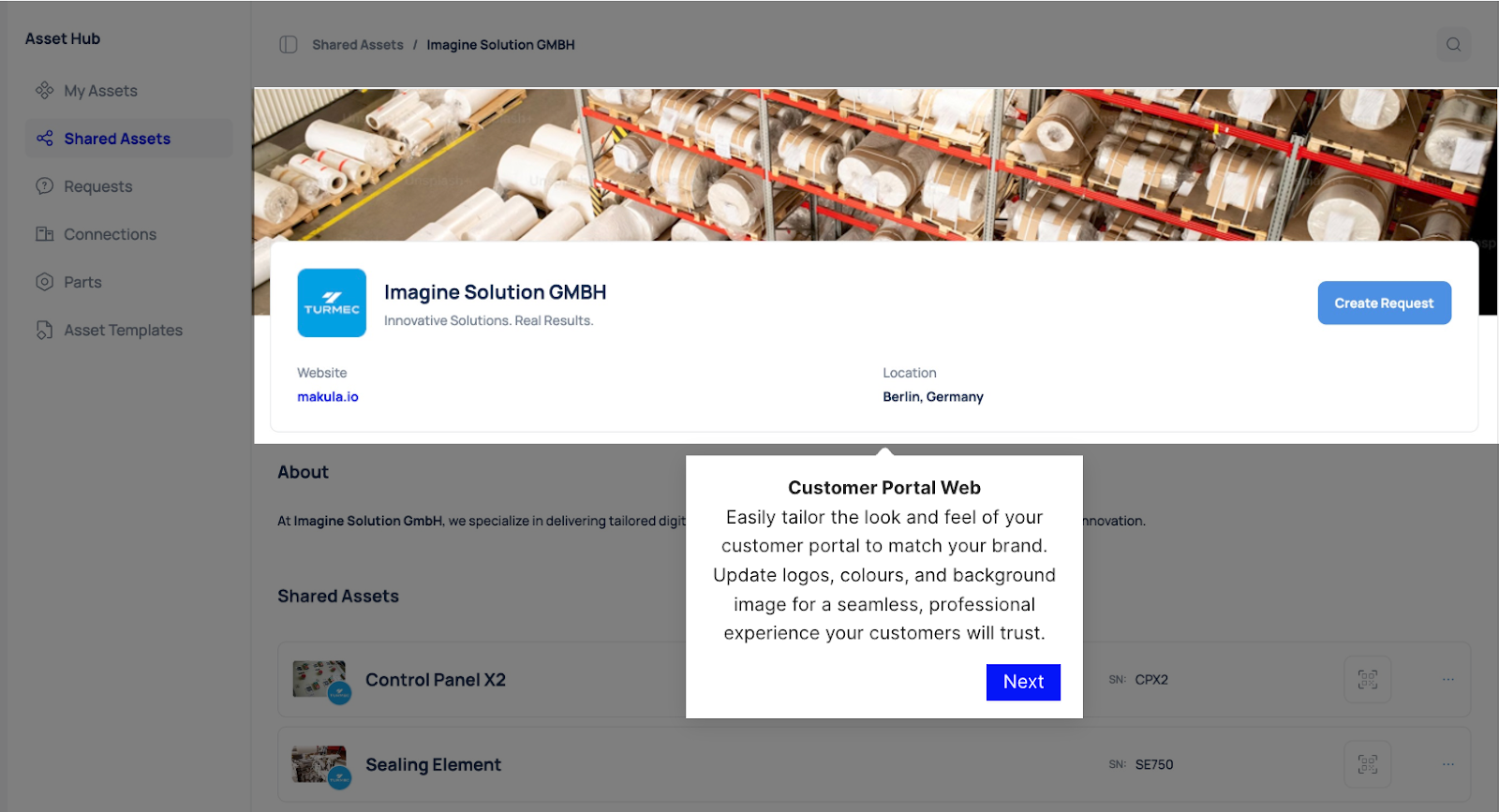
Task: Open Control Panel X2 thumbnail
Action: (320, 681)
